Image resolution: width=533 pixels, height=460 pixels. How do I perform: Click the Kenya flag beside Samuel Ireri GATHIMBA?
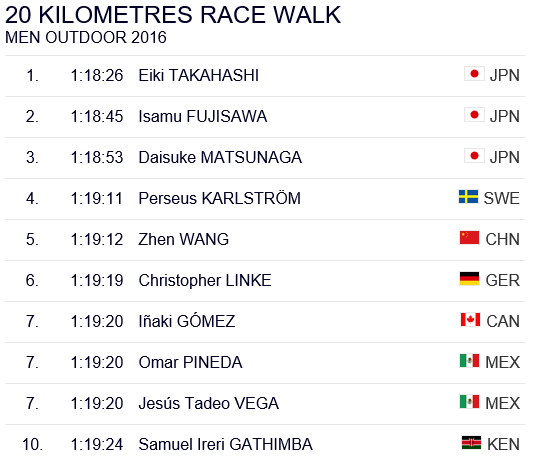pyautogui.click(x=471, y=443)
